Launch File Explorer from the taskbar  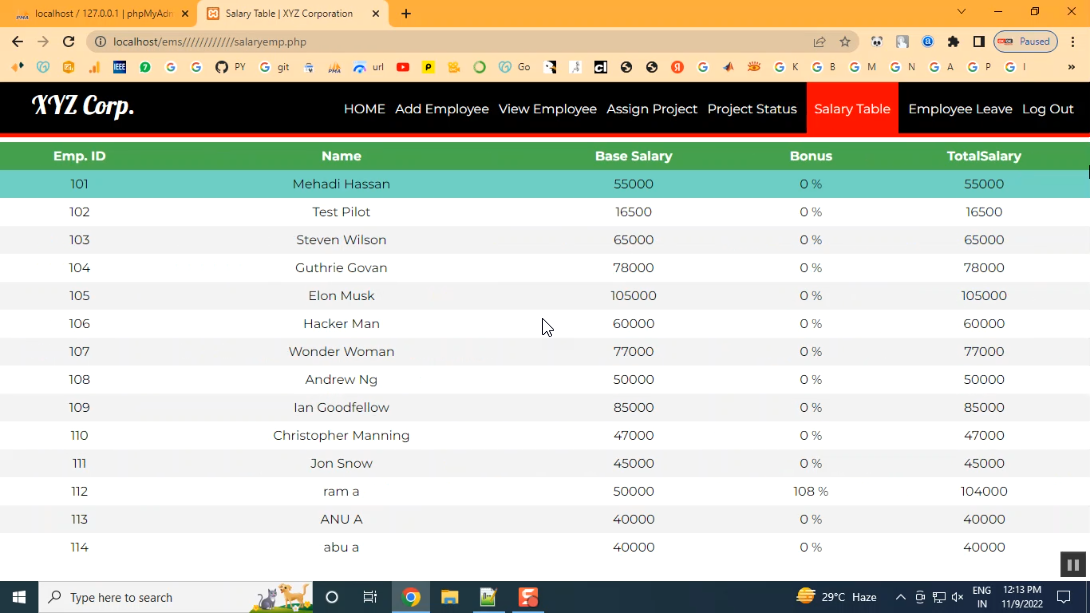click(x=449, y=597)
